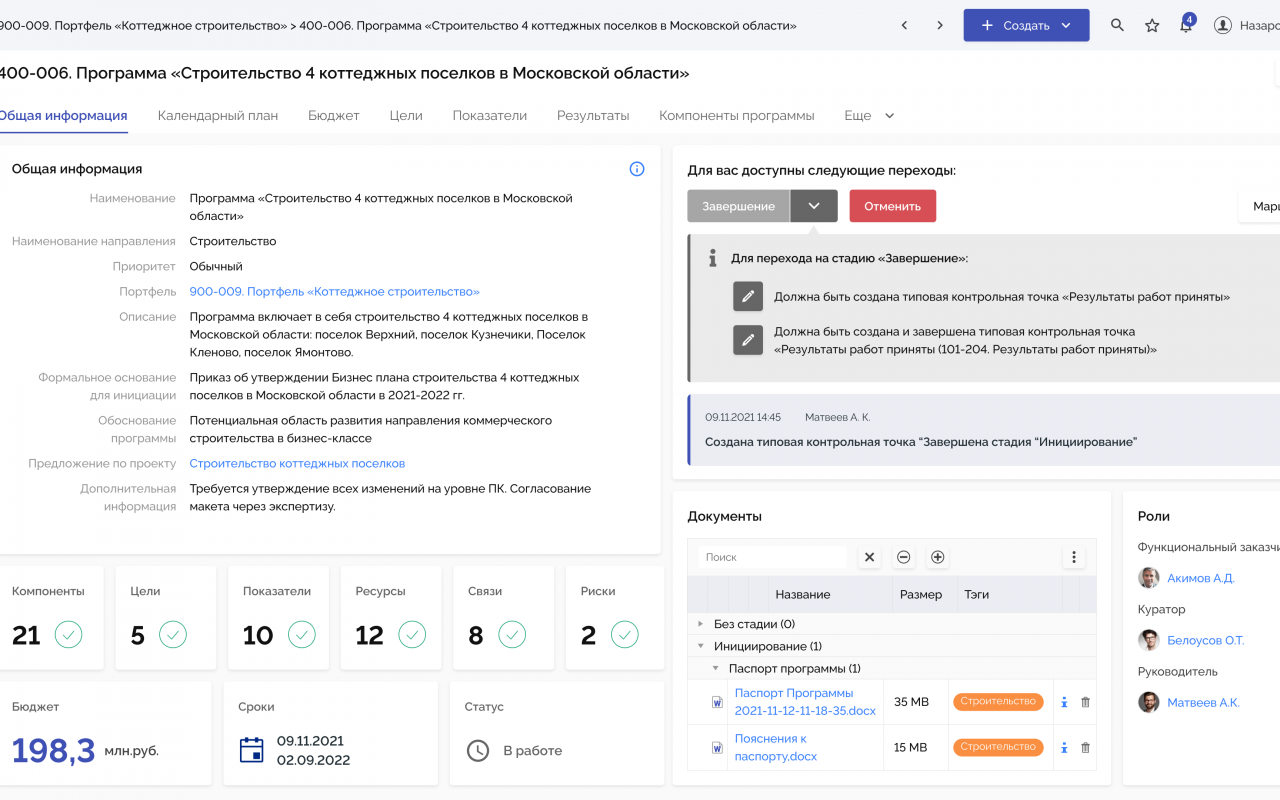Expand Без стадии (0) group
This screenshot has width=1280, height=800.
click(x=700, y=624)
